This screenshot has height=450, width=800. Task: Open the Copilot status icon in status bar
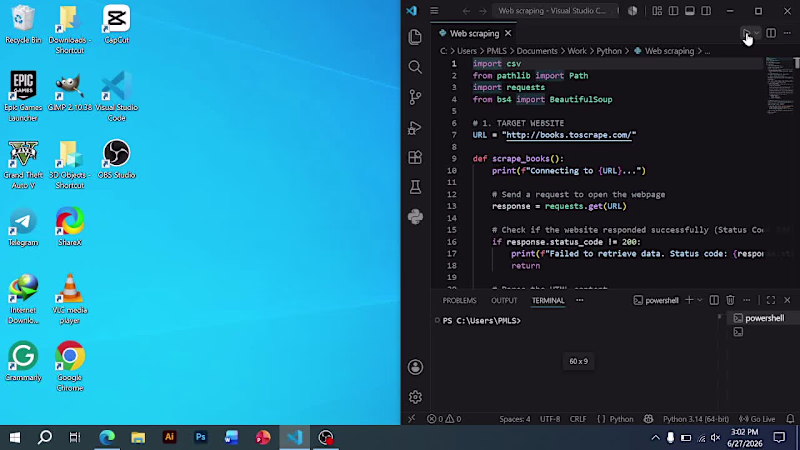(648, 419)
